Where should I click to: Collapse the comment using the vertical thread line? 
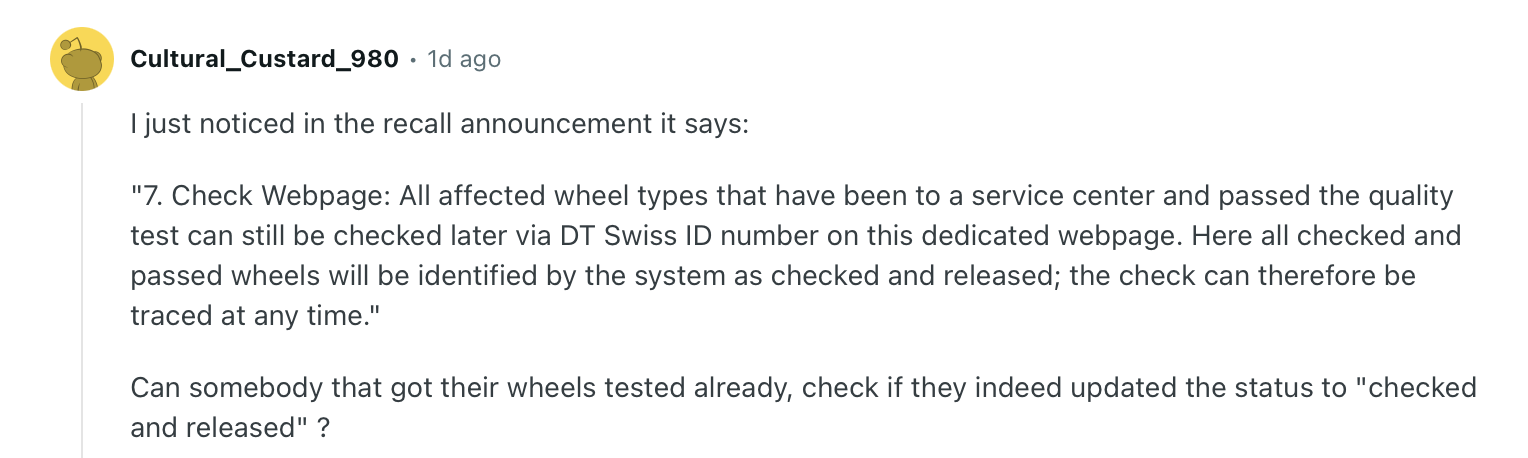[x=82, y=280]
